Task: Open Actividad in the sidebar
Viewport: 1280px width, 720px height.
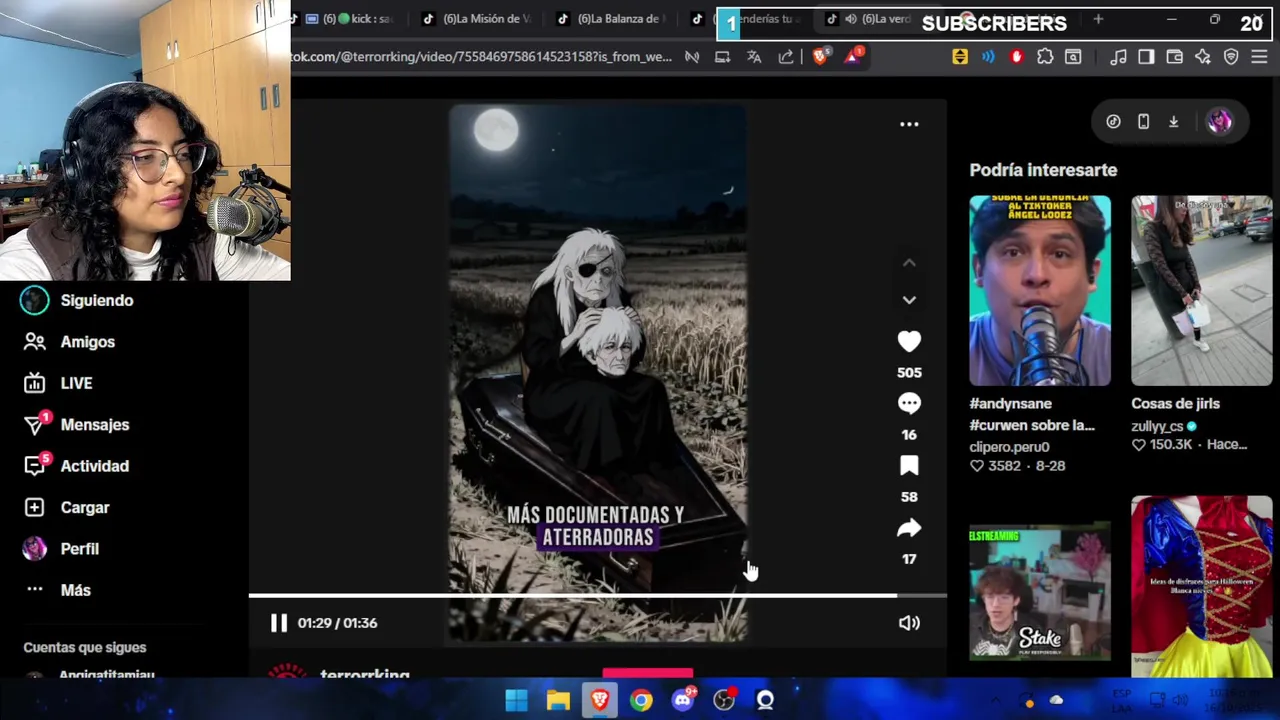Action: pyautogui.click(x=94, y=466)
